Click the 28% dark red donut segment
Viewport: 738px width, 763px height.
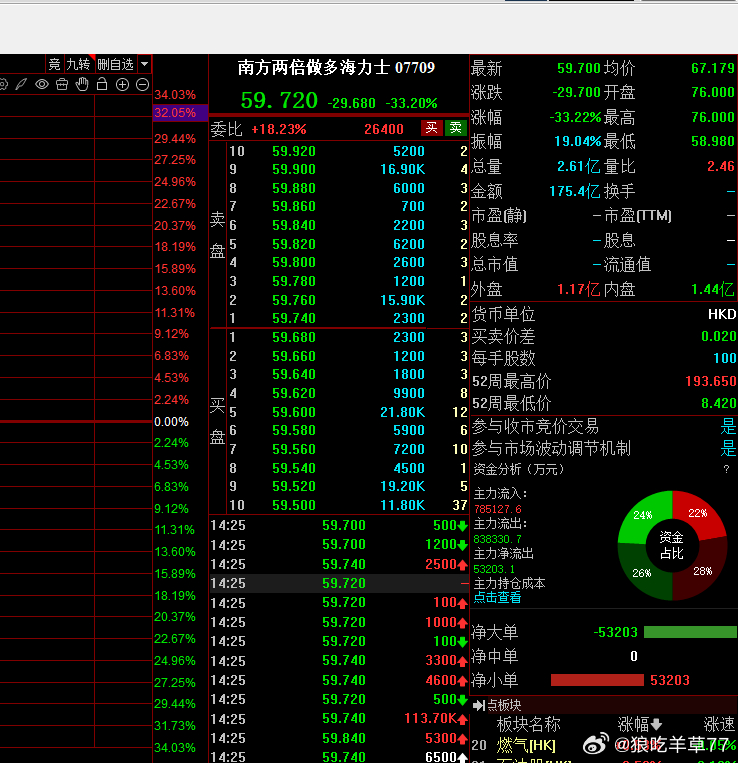click(x=702, y=571)
